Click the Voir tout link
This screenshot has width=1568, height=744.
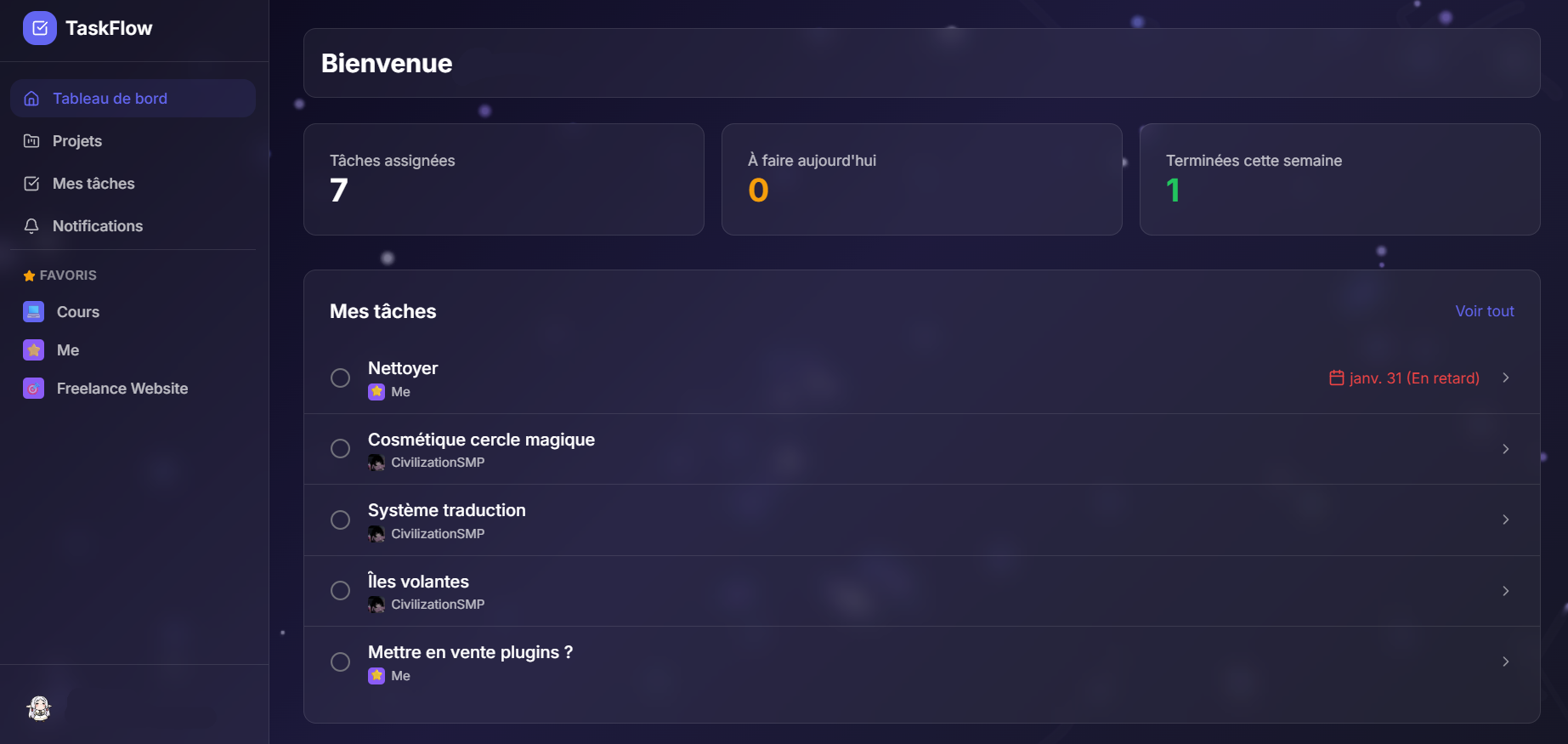pos(1484,310)
